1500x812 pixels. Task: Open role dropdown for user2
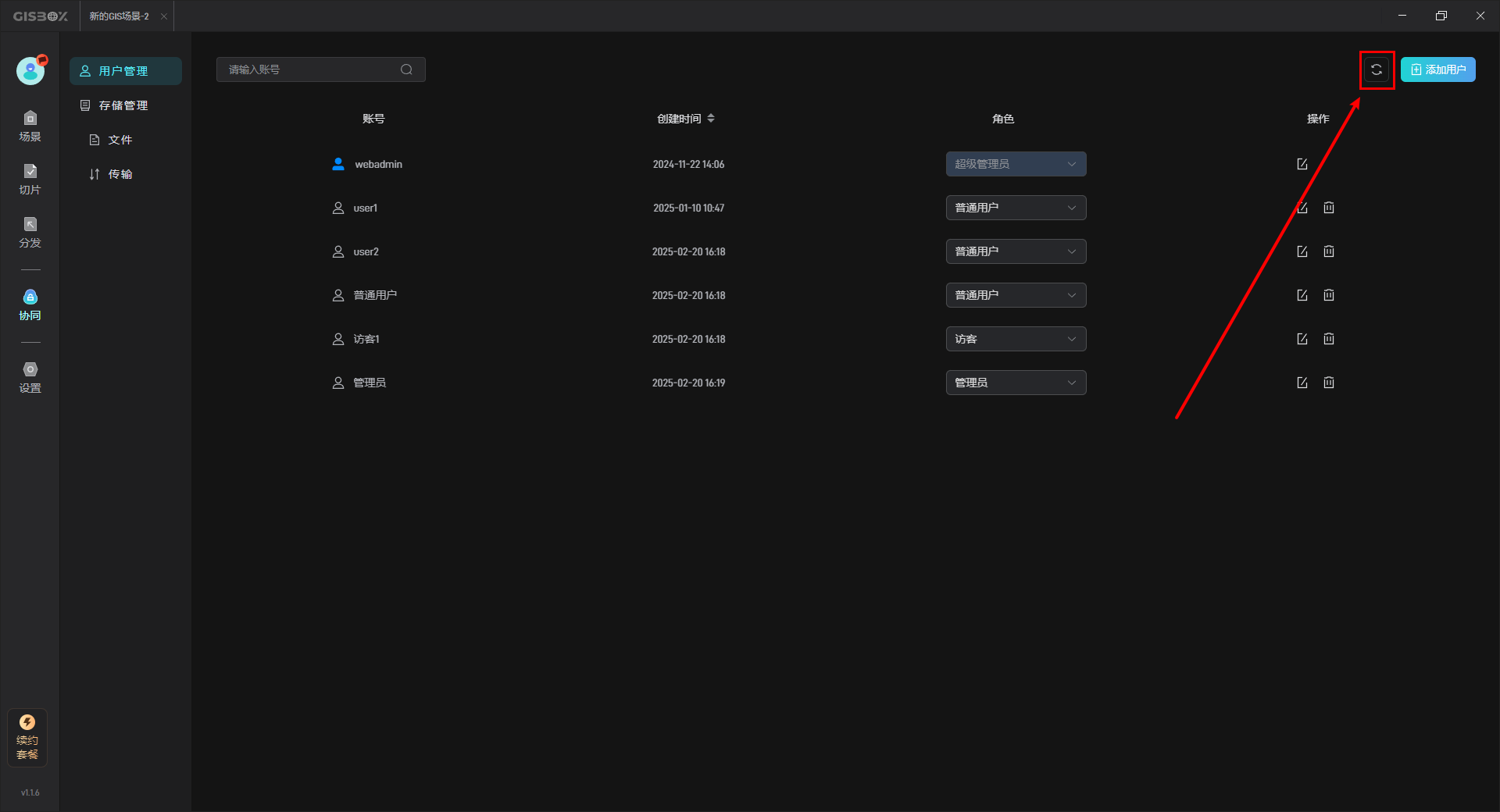pyautogui.click(x=1016, y=251)
